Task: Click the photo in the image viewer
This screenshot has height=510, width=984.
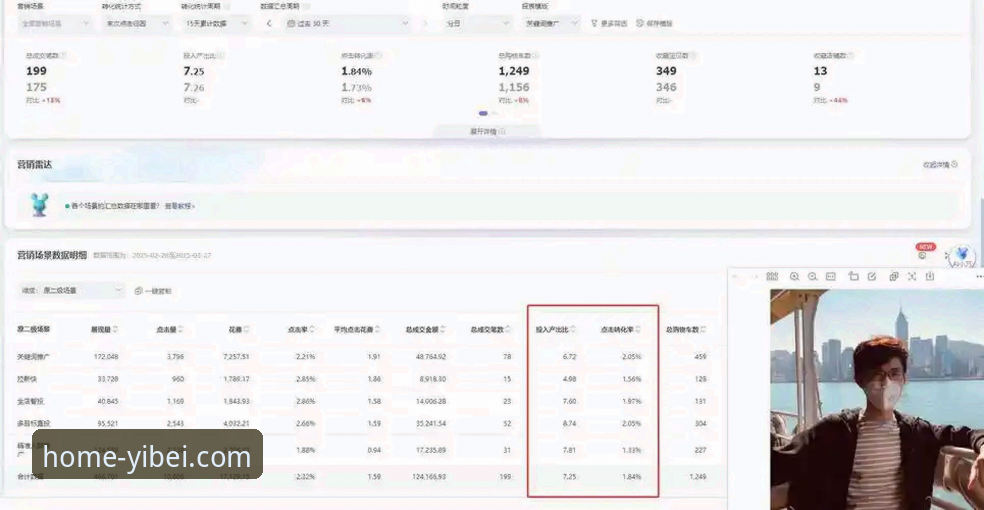Action: tap(877, 399)
